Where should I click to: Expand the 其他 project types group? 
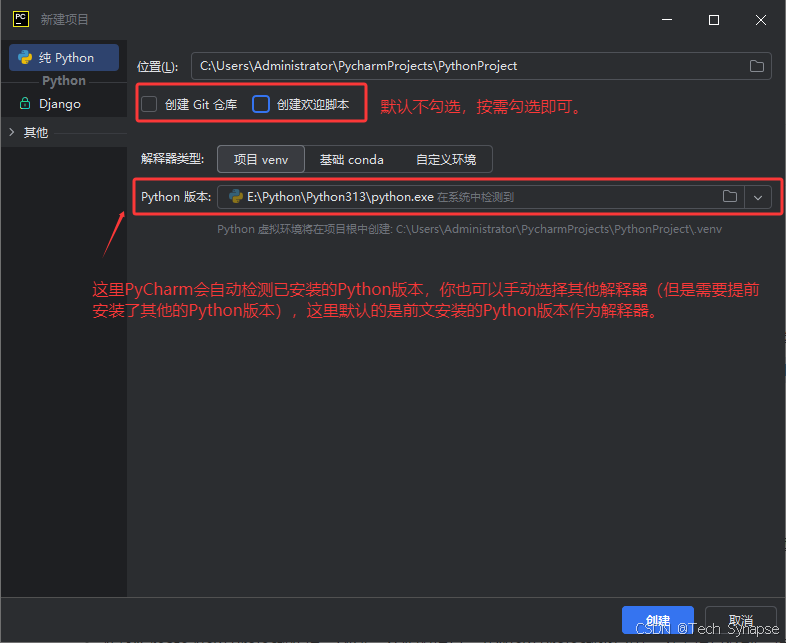(12, 132)
